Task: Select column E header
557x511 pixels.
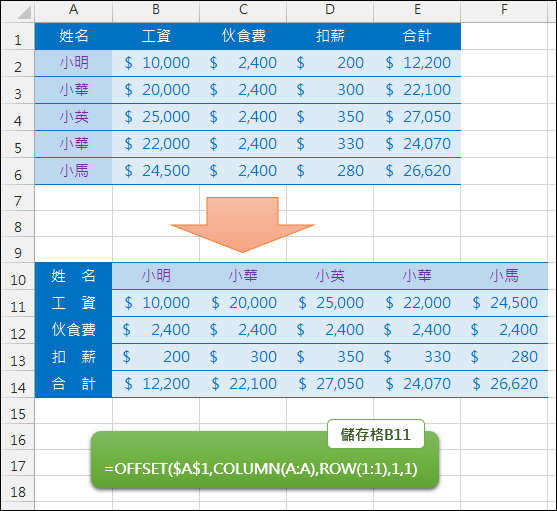Action: [x=417, y=10]
